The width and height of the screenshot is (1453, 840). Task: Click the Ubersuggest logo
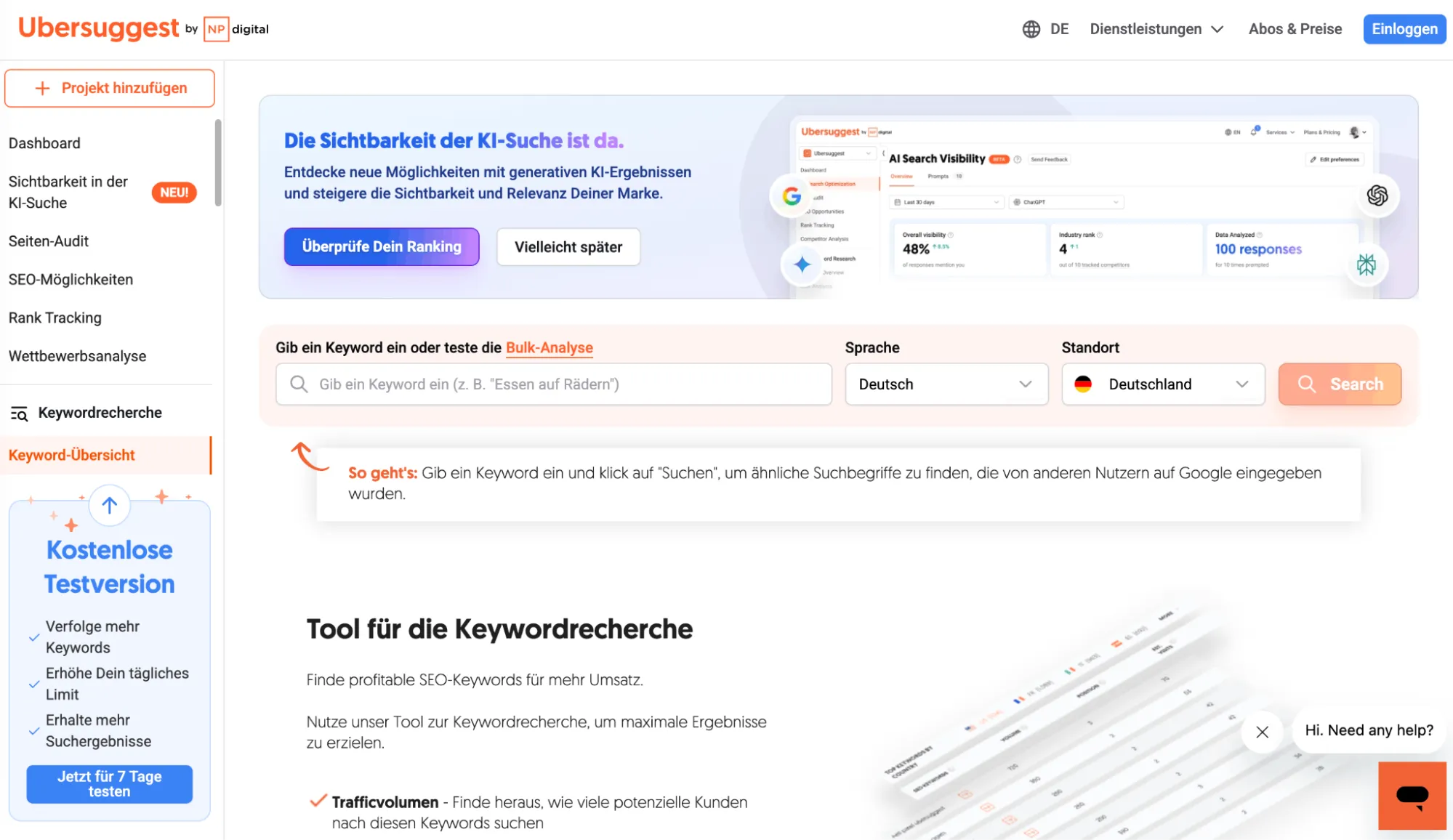(100, 28)
